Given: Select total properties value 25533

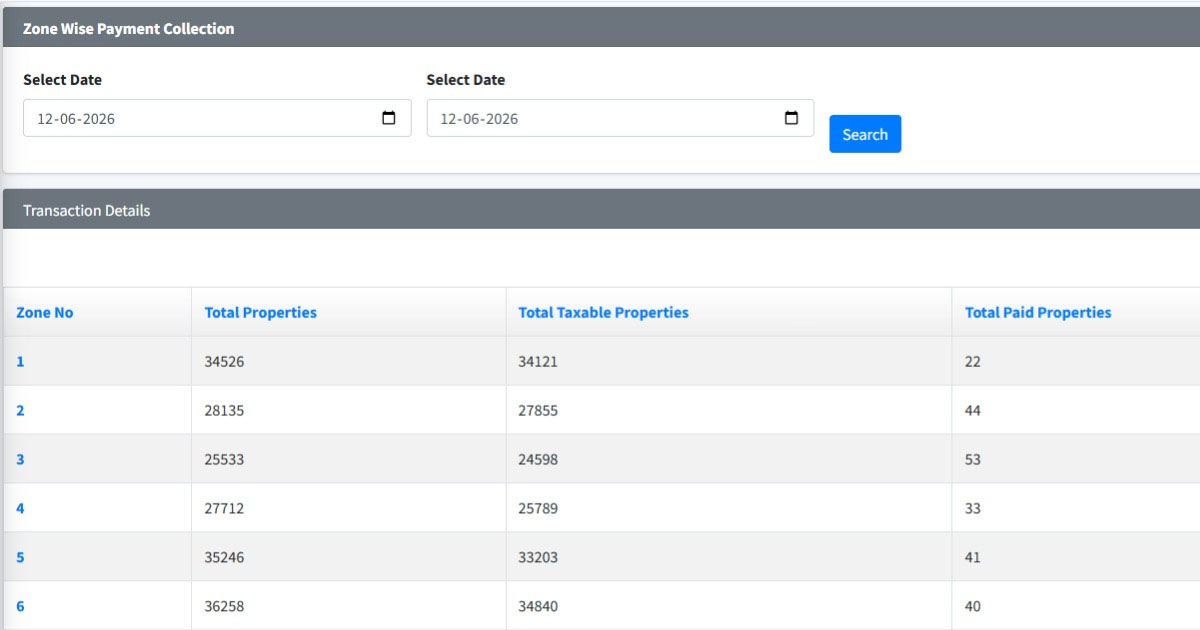Looking at the screenshot, I should point(224,459).
